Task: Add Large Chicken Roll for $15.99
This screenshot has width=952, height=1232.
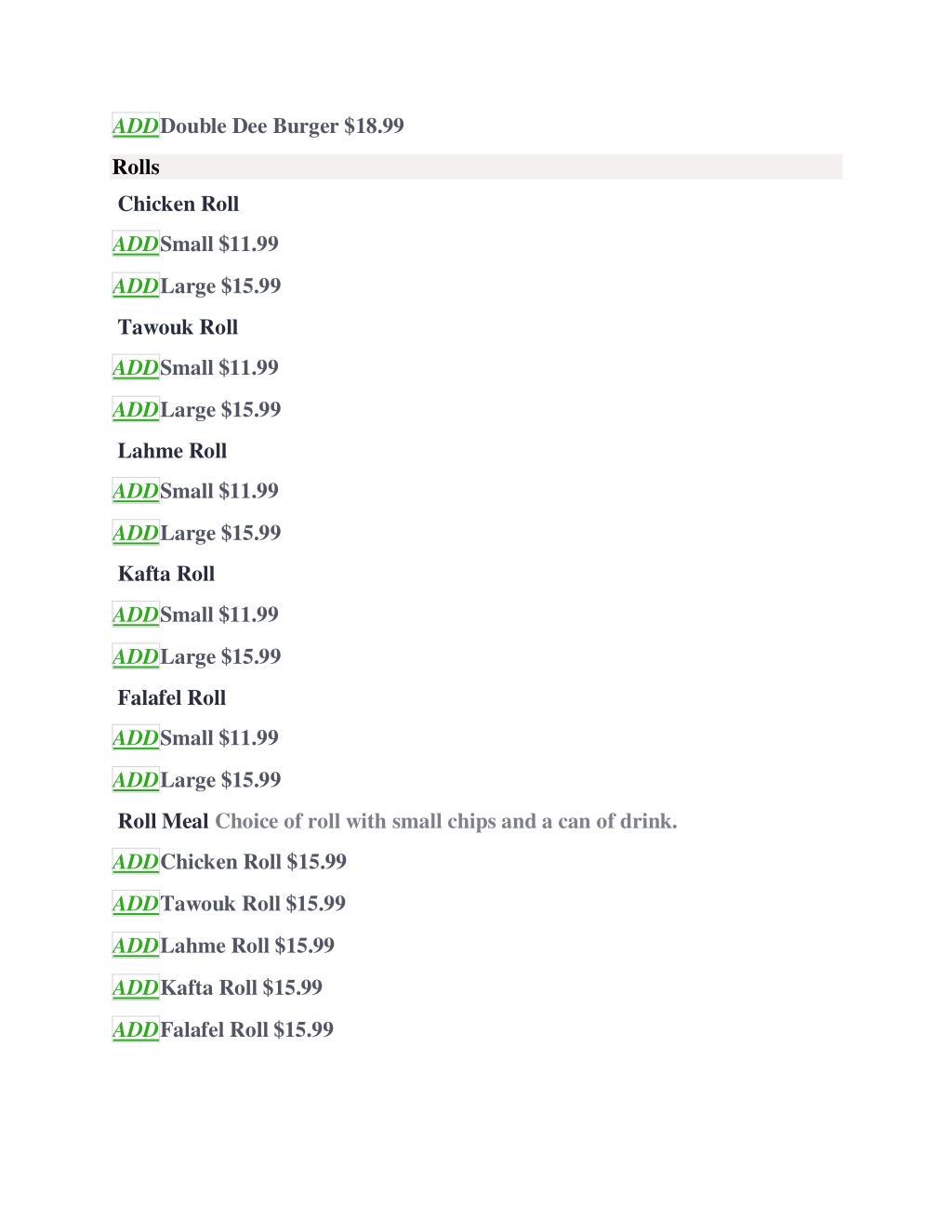Action: [x=136, y=285]
